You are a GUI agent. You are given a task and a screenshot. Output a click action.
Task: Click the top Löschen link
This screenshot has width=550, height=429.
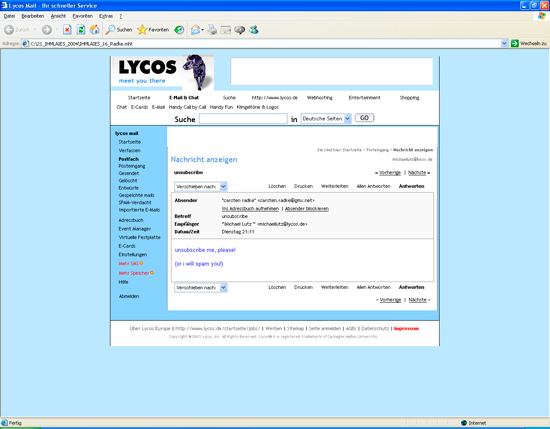(x=277, y=186)
